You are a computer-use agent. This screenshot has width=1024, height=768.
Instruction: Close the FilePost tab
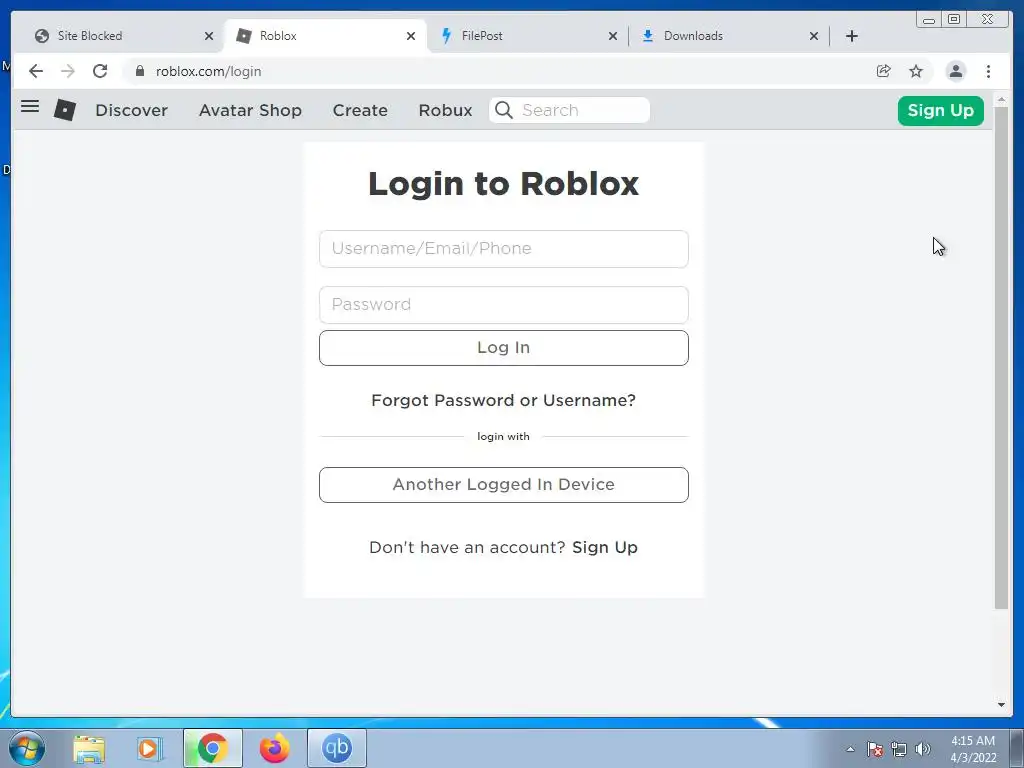(613, 36)
